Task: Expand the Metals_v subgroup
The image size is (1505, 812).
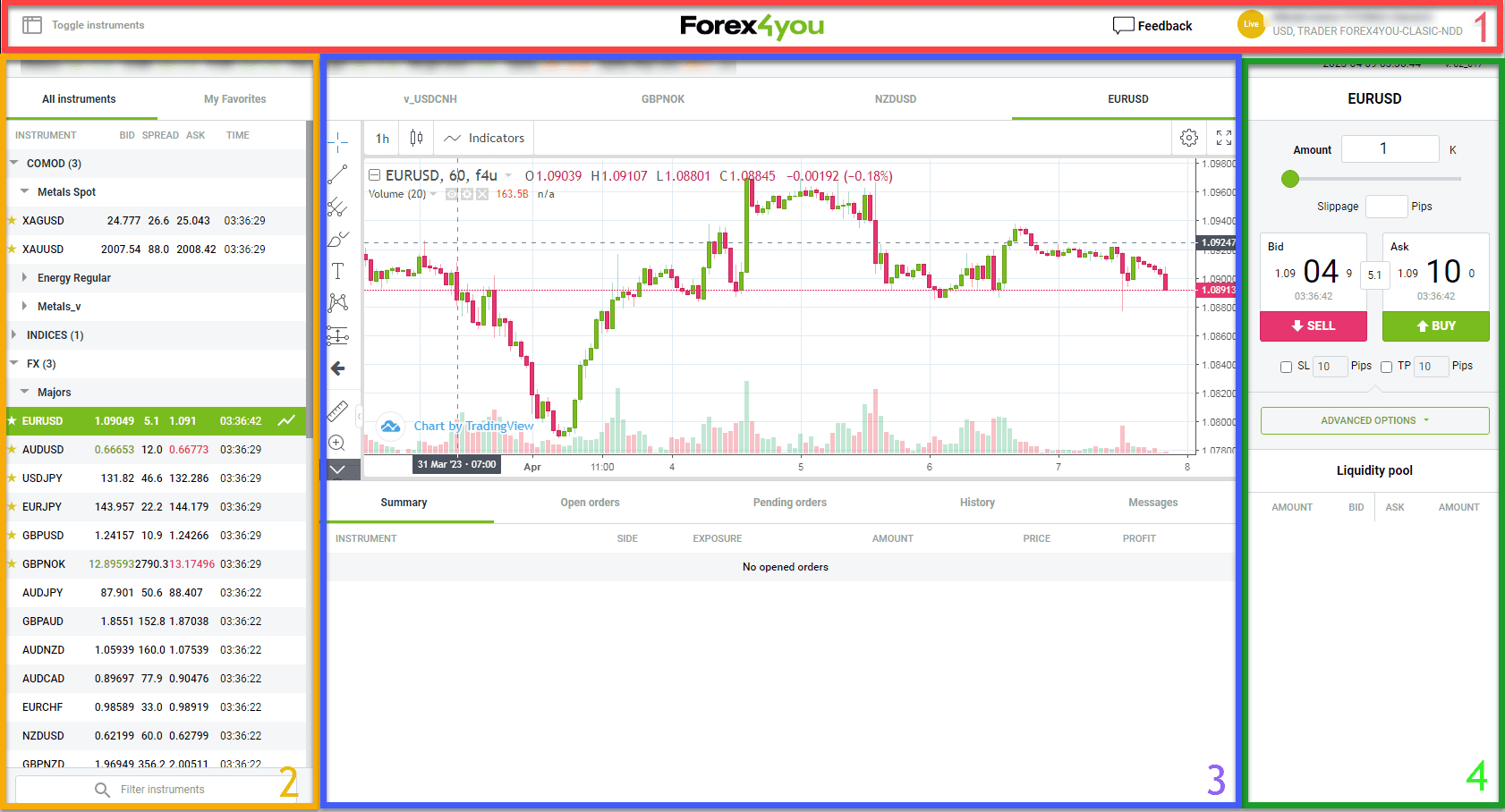Action: coord(24,306)
